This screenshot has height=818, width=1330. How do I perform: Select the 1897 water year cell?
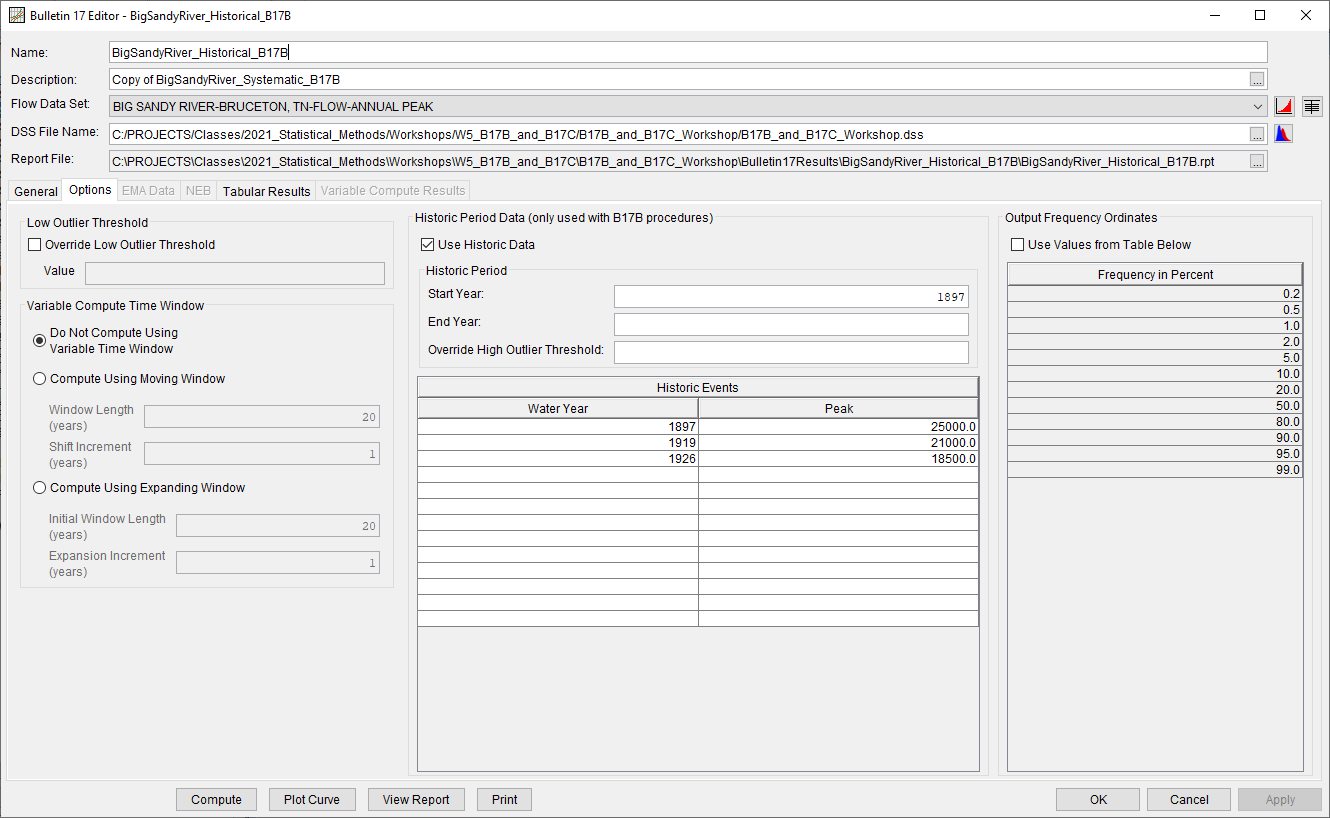(558, 427)
